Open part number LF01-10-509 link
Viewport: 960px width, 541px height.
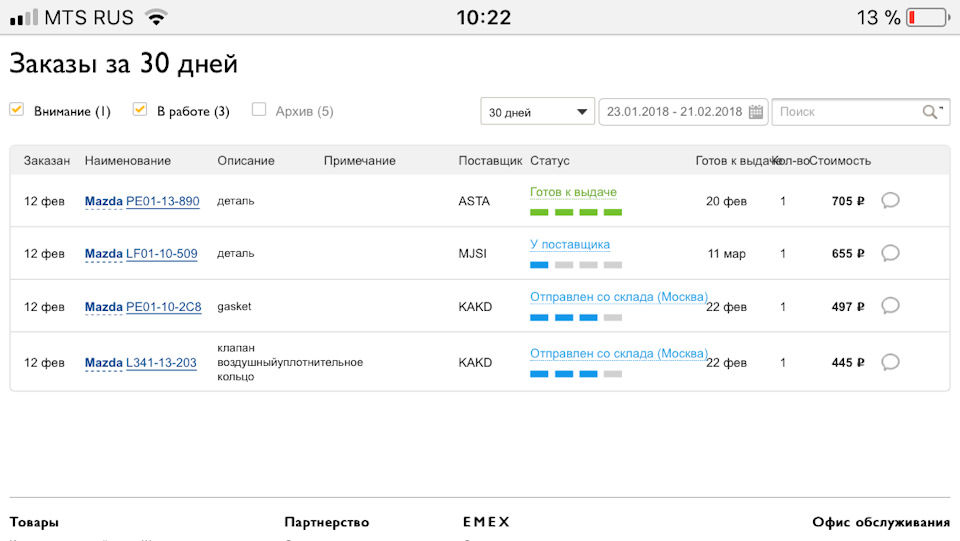(162, 254)
